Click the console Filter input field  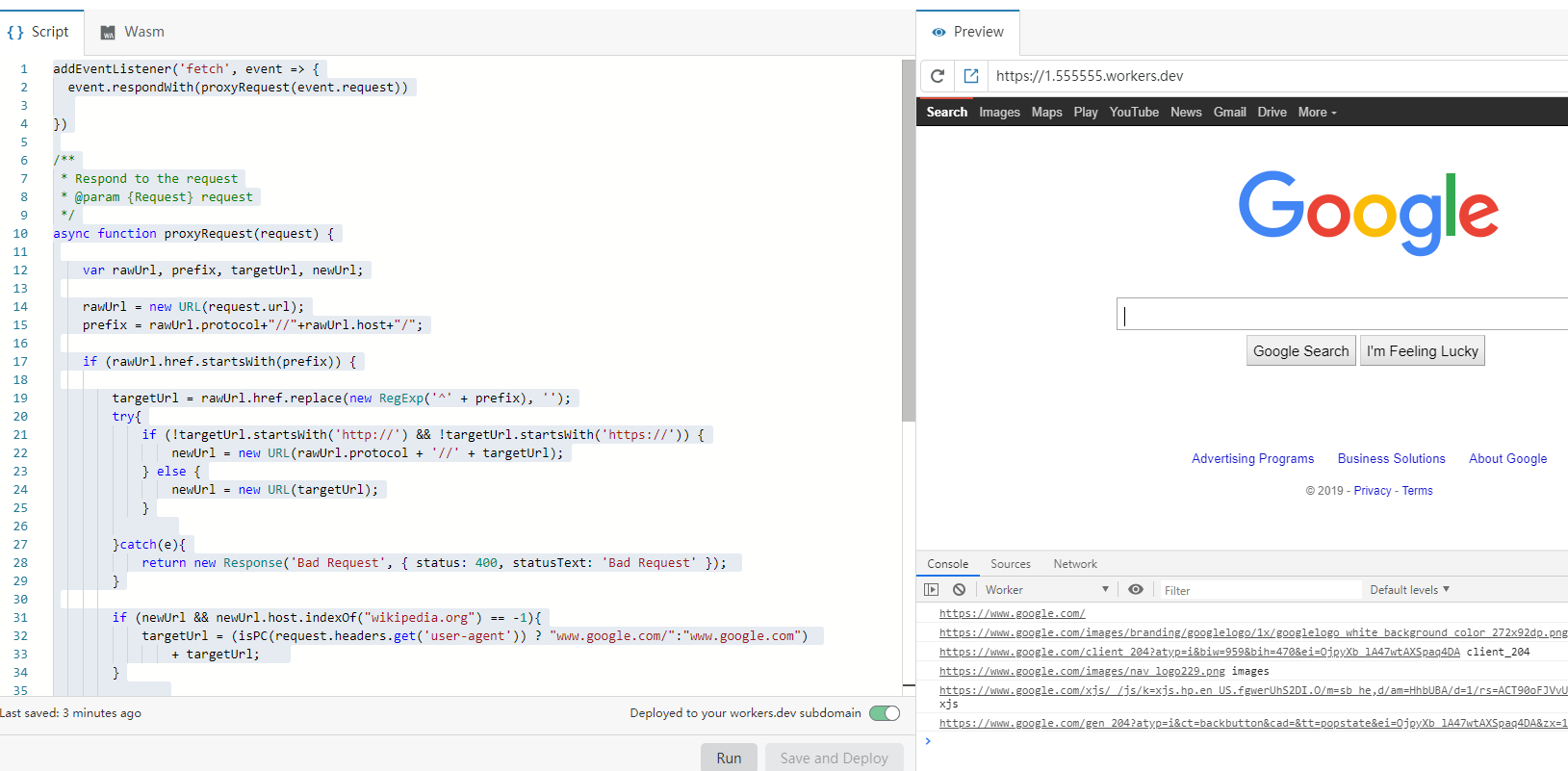[1261, 590]
